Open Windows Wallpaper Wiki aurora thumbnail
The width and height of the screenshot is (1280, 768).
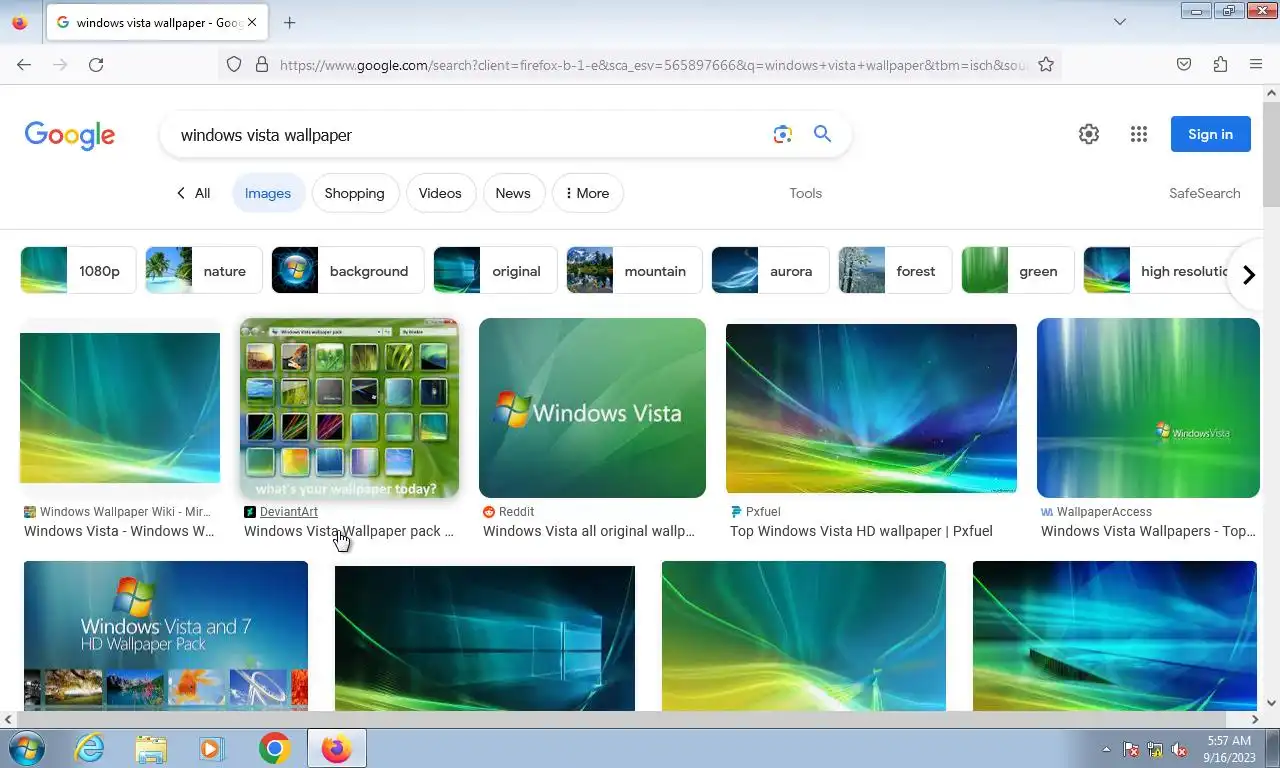point(120,408)
